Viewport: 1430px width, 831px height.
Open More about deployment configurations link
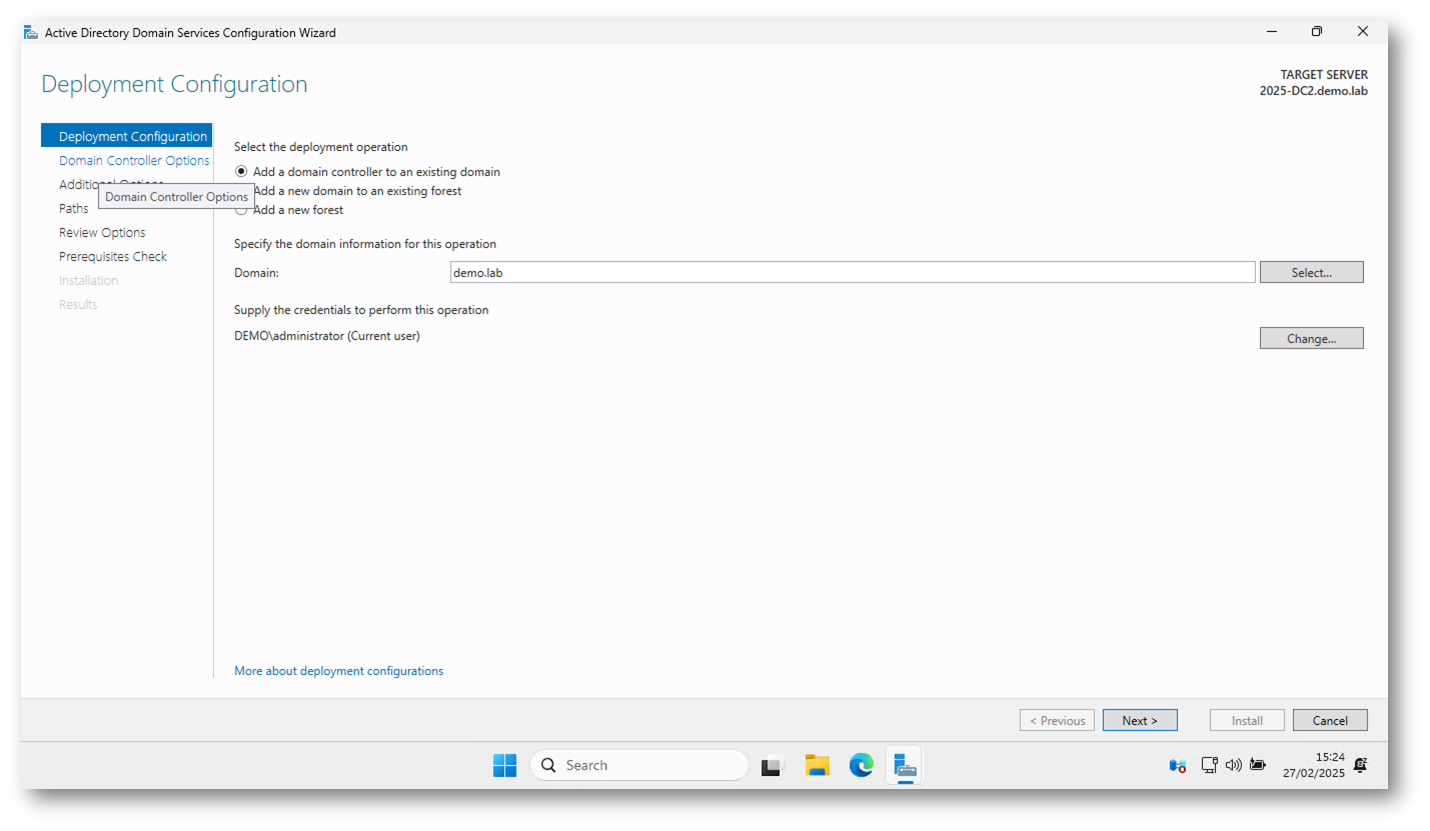pos(339,671)
